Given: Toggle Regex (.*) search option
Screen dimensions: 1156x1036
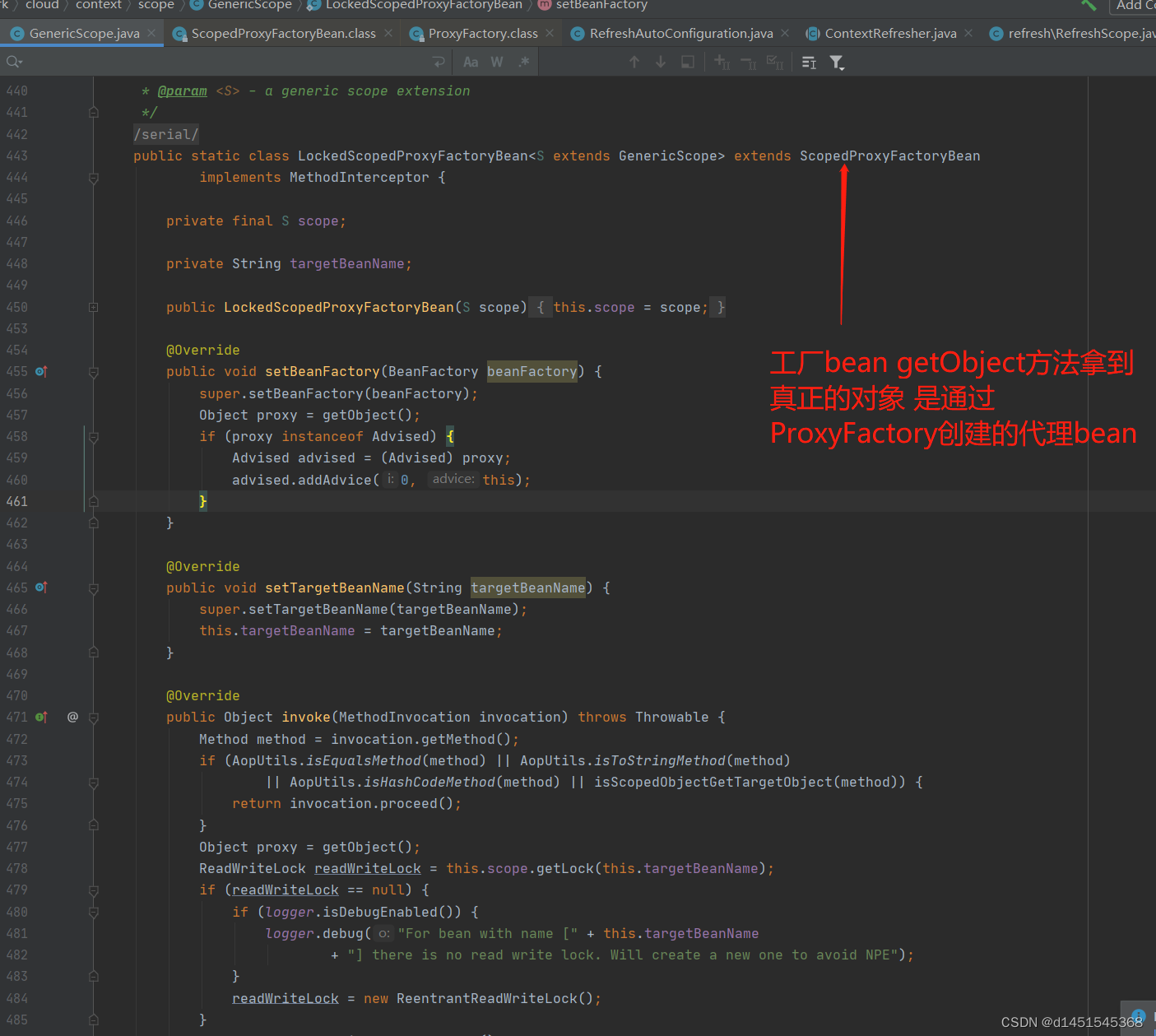Looking at the screenshot, I should click(523, 63).
